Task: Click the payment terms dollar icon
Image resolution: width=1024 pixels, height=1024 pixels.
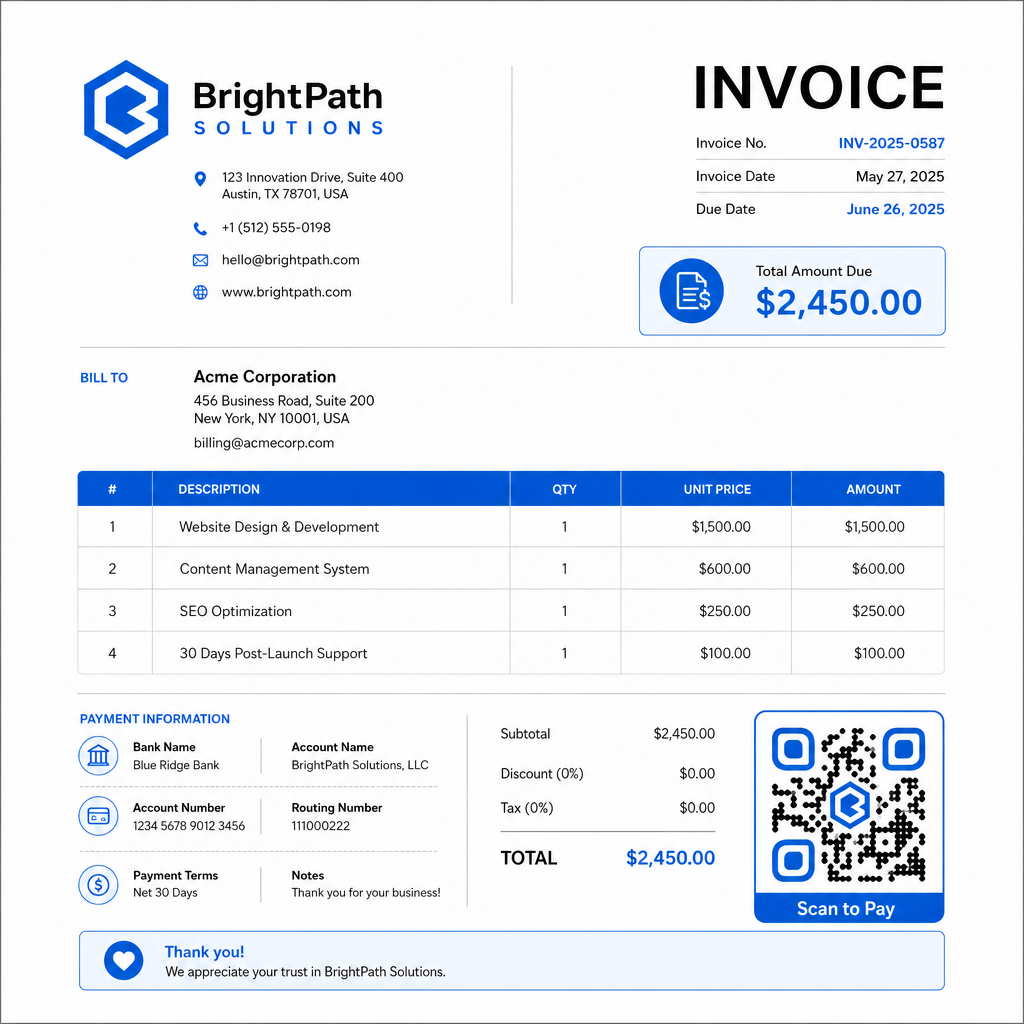Action: point(99,885)
